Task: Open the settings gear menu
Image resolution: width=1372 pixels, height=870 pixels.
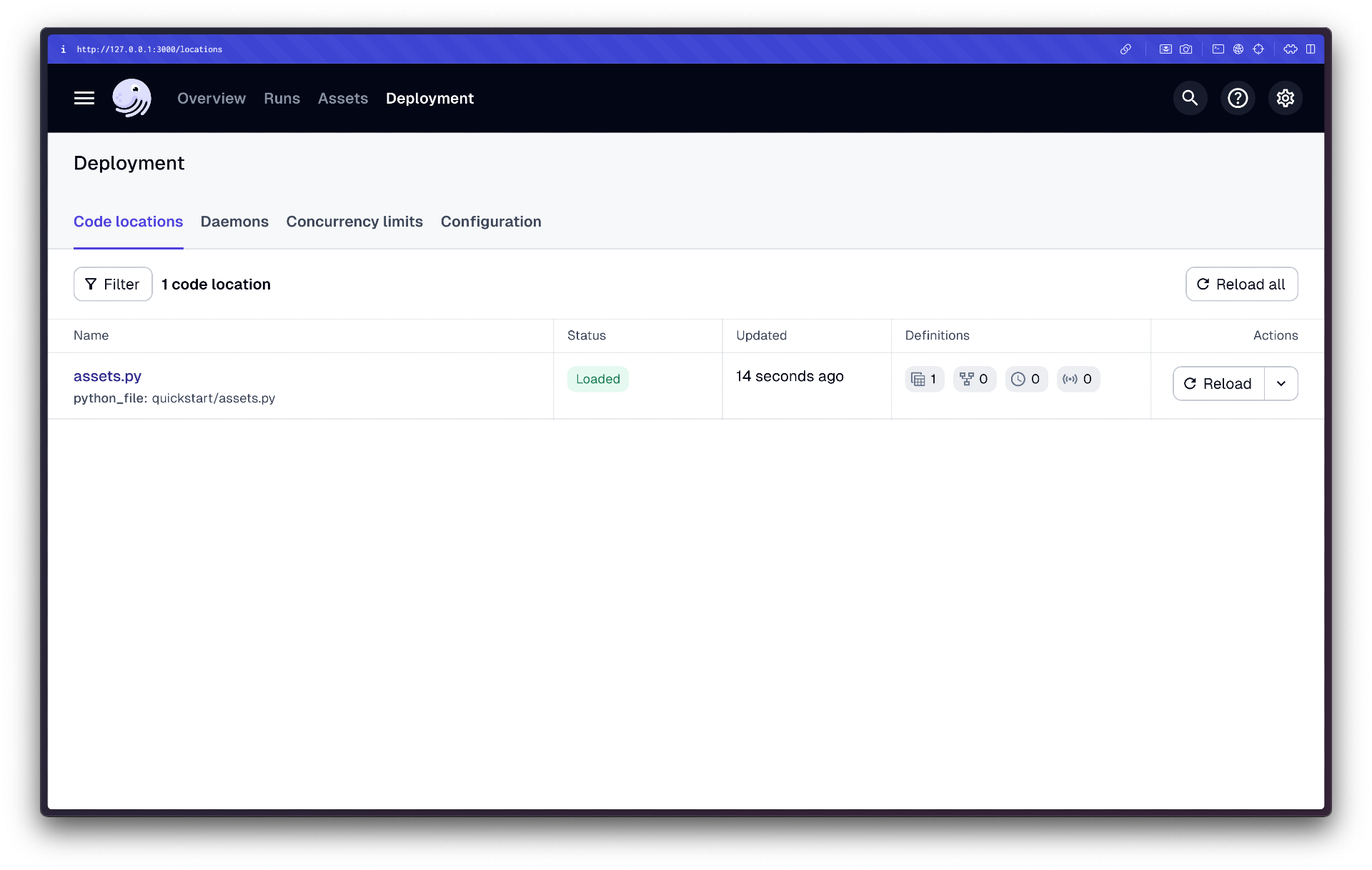Action: 1286,98
